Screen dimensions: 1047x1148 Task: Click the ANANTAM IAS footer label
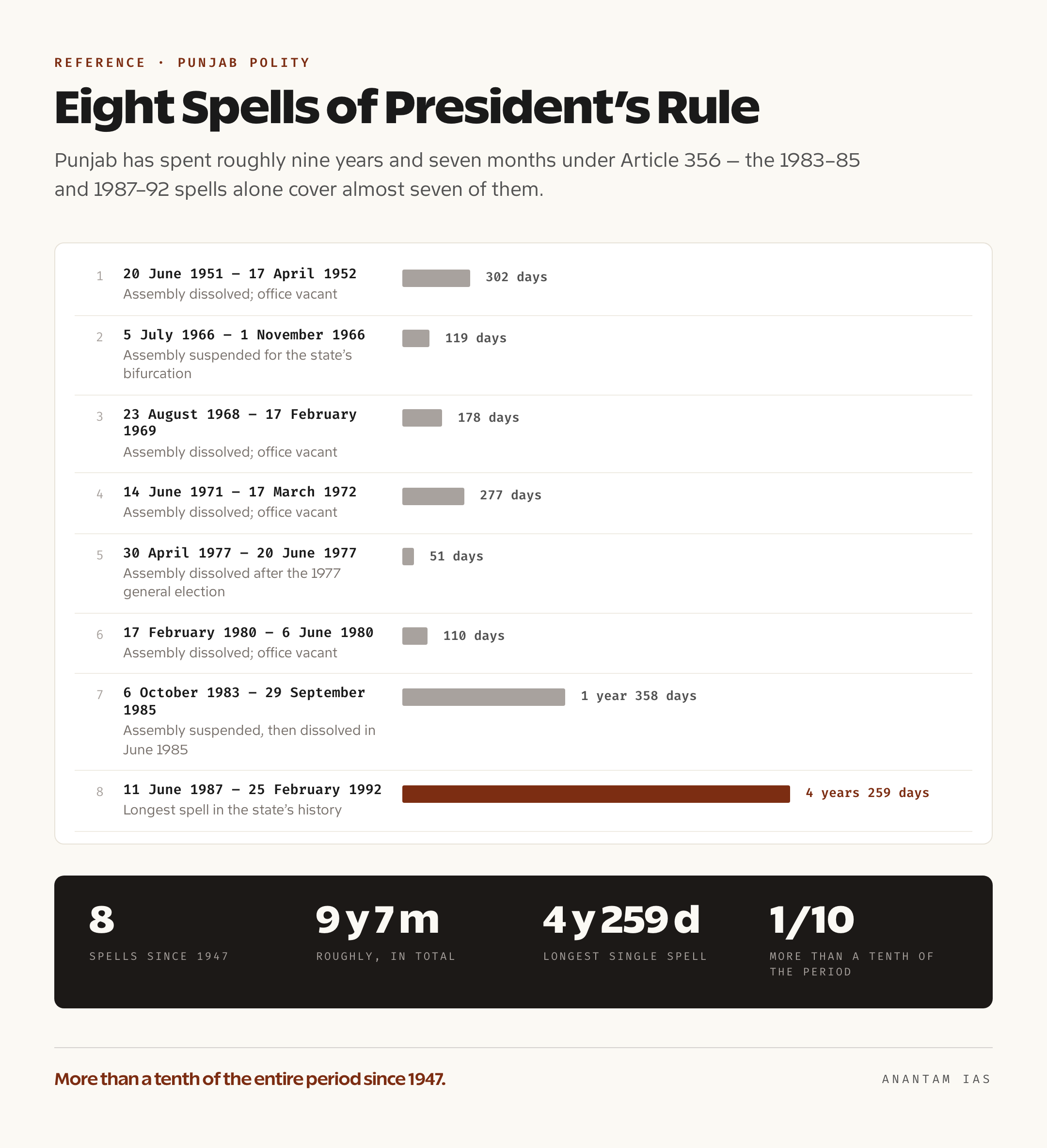(x=936, y=1079)
